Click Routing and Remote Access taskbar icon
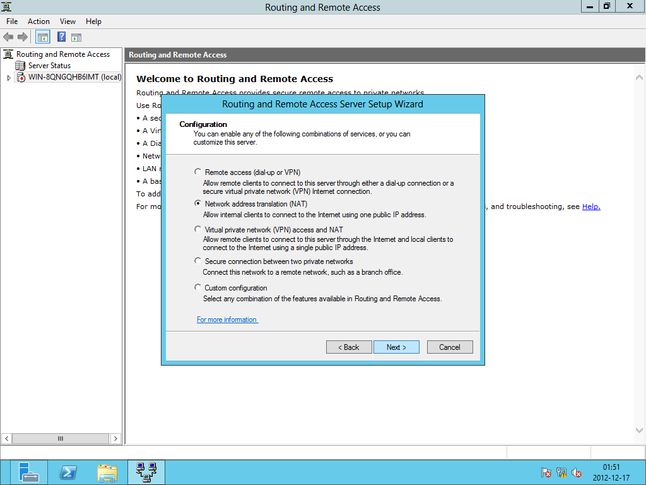 tap(146, 472)
